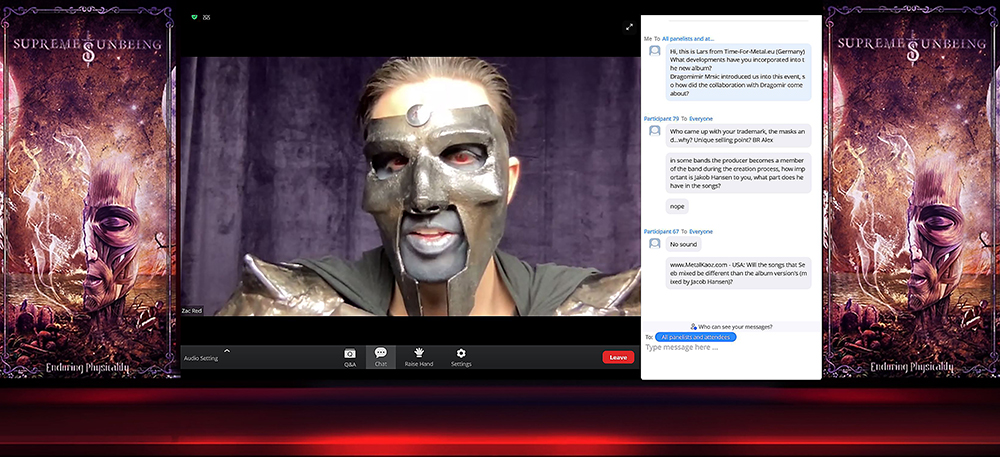Expand Audio Setting options caret

click(227, 350)
